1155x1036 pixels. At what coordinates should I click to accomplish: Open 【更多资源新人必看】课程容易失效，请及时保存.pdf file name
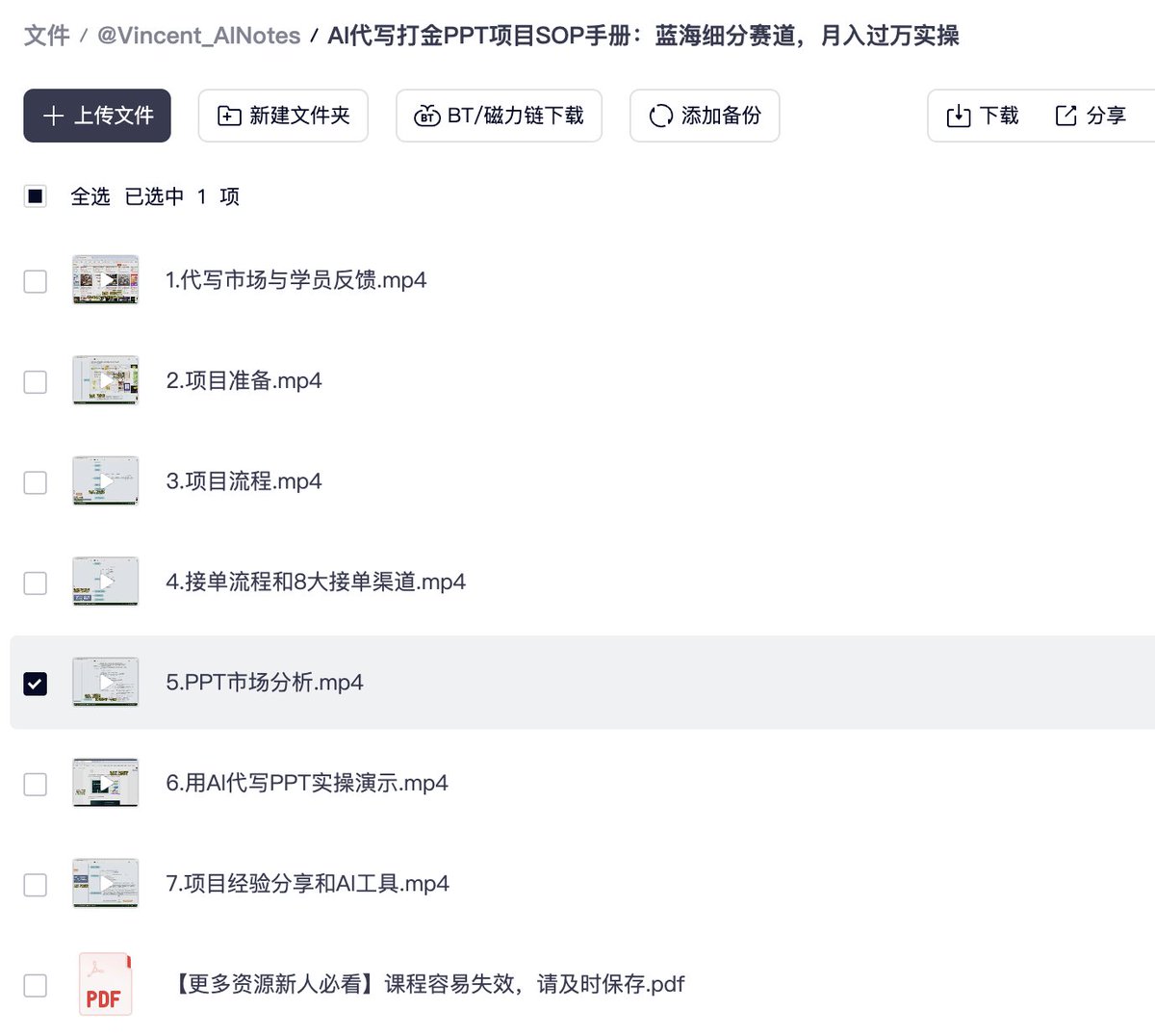[427, 984]
